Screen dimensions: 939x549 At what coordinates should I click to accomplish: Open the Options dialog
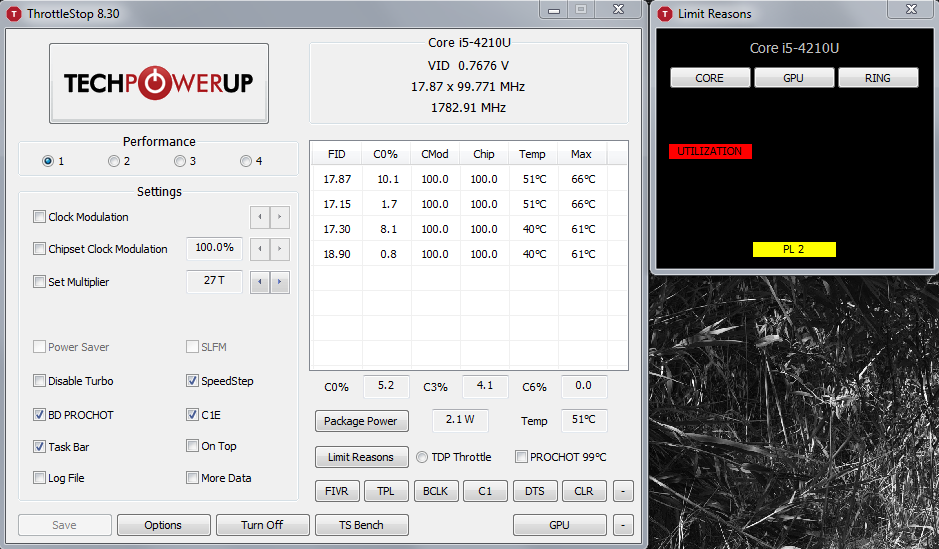163,525
